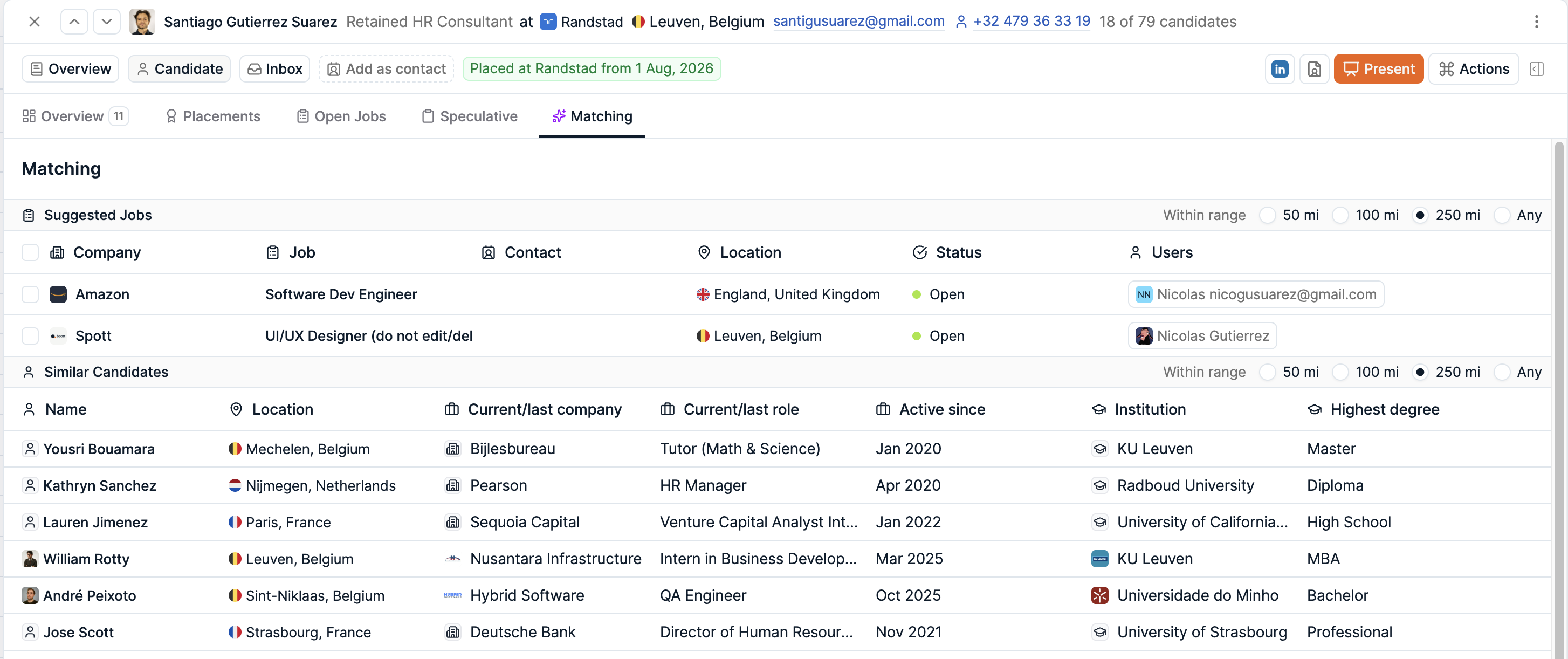The width and height of the screenshot is (1568, 659).
Task: Select 50 mi range for Suggested Jobs
Action: (1267, 216)
